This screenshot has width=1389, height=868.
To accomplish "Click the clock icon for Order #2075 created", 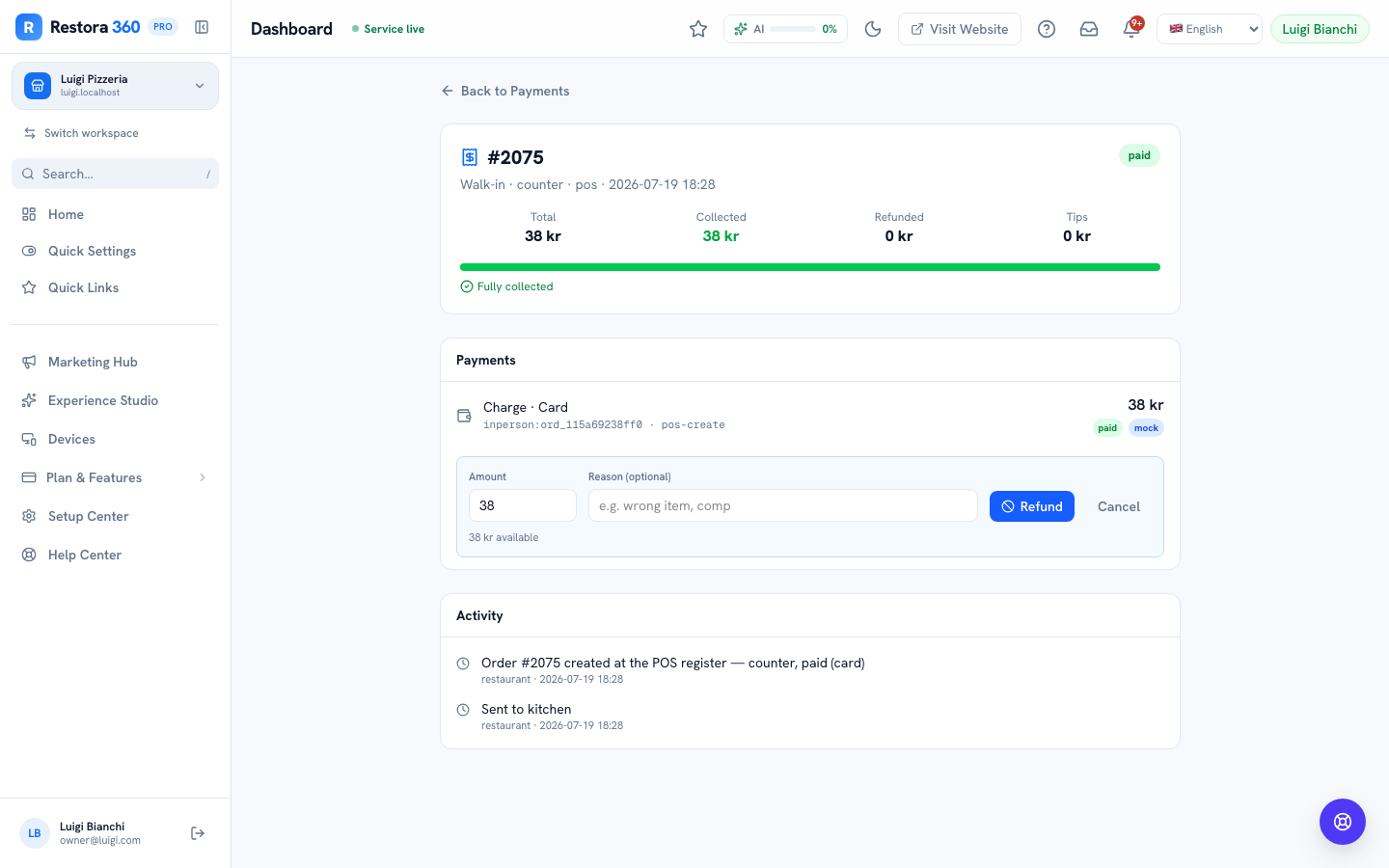I will tap(463, 664).
